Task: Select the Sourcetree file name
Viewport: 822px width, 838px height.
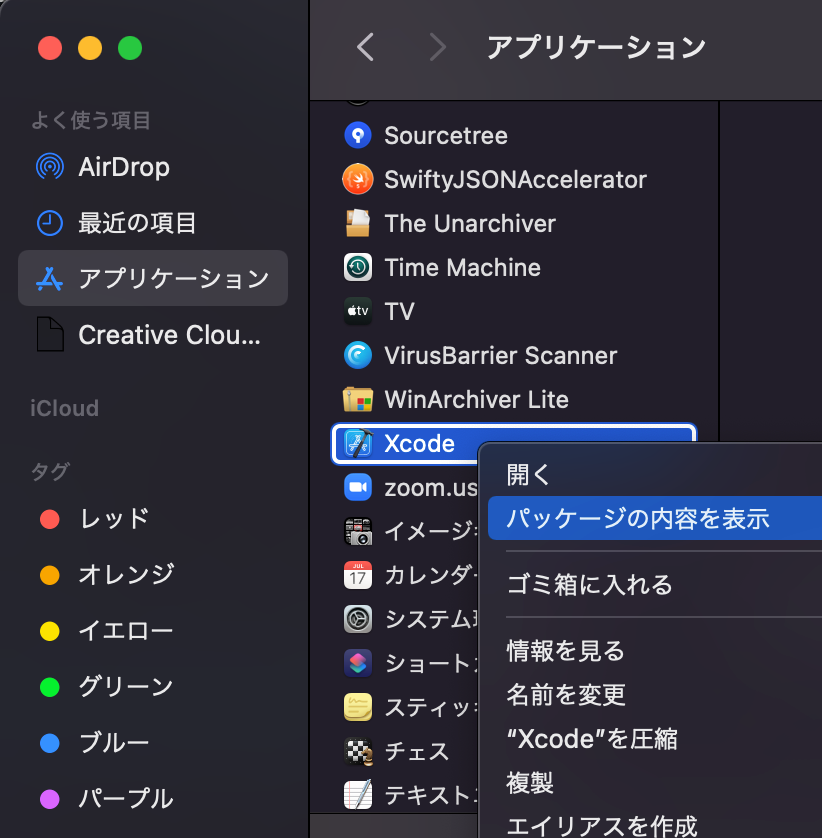Action: [446, 135]
